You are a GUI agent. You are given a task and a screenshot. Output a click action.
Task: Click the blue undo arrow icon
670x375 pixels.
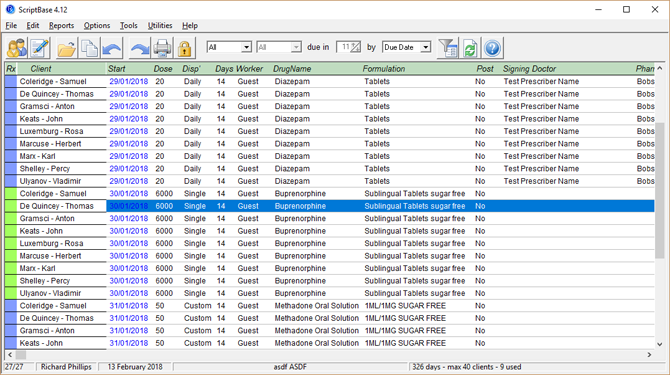pos(112,47)
